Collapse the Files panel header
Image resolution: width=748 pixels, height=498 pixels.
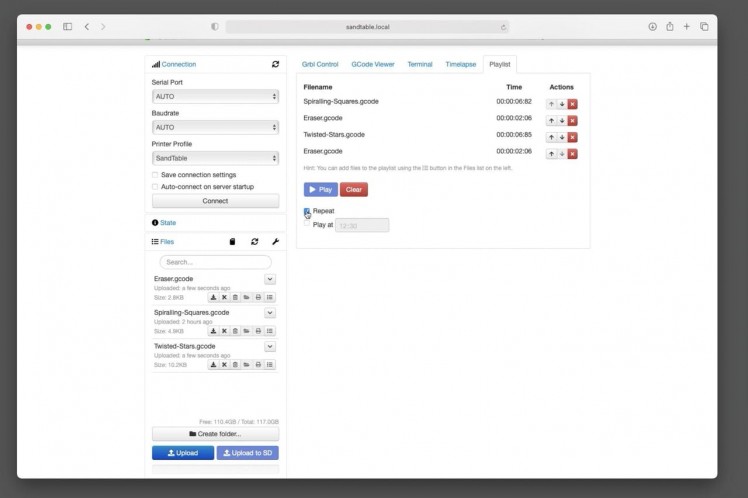167,242
